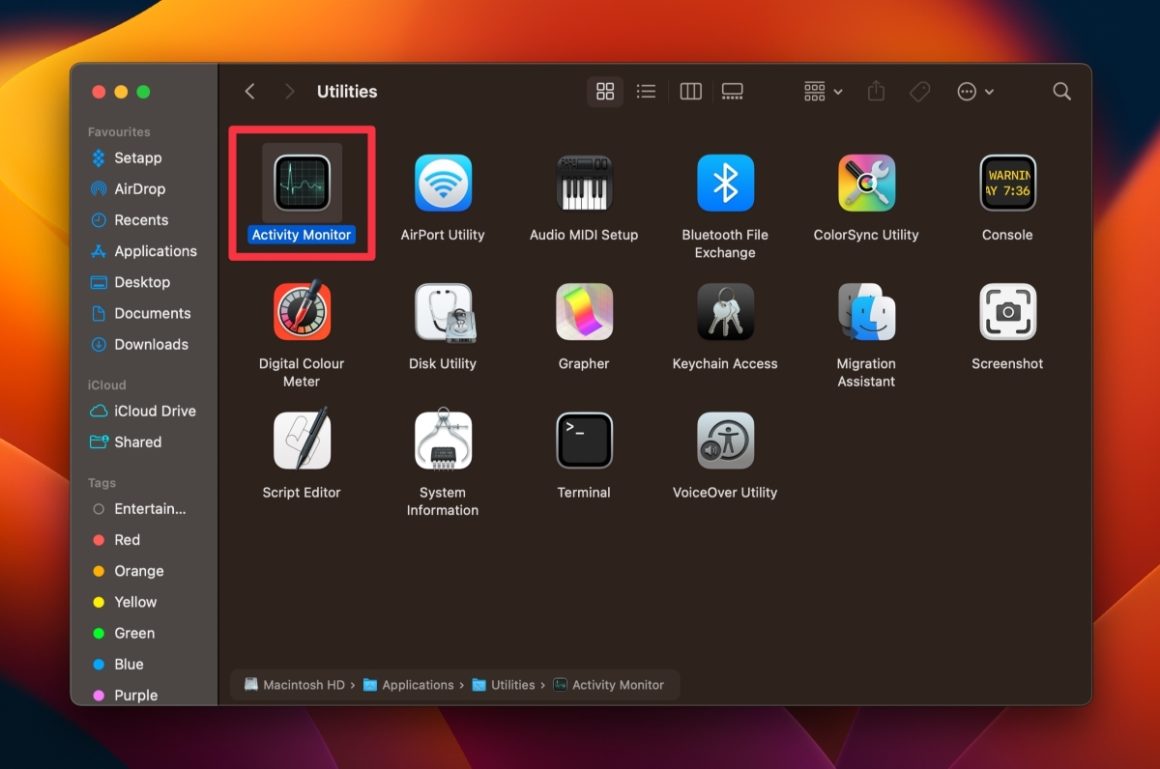
Task: Launch the Terminal app
Action: point(583,440)
